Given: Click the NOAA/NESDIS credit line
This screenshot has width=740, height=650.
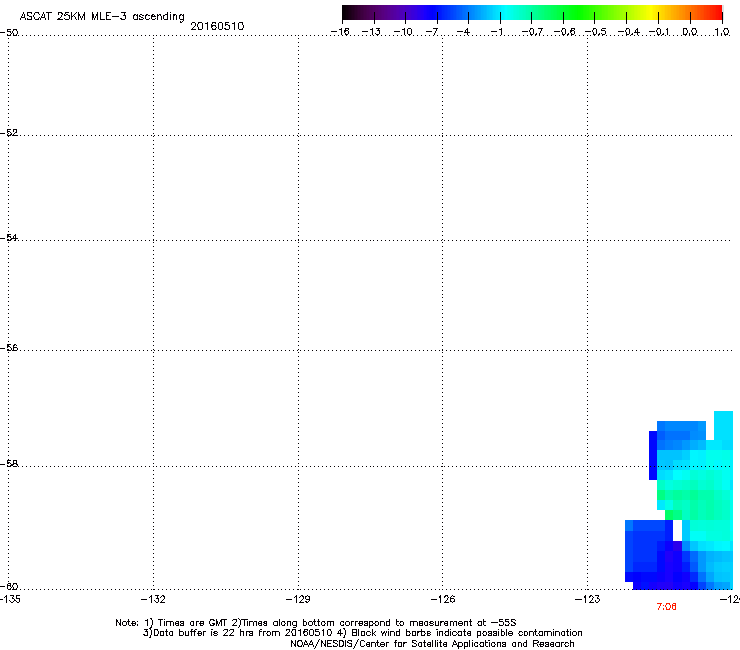Looking at the screenshot, I should tap(432, 644).
